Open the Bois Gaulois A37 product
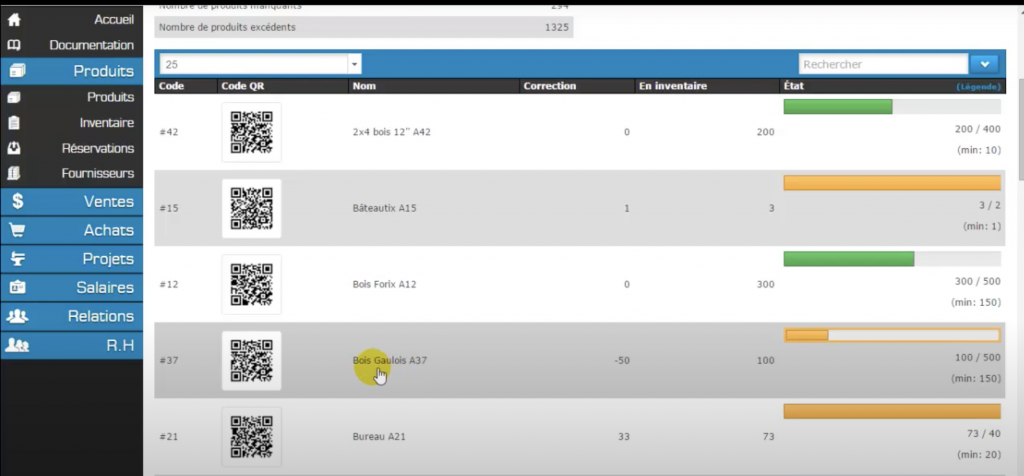Viewport: 1024px width, 476px height. point(390,360)
